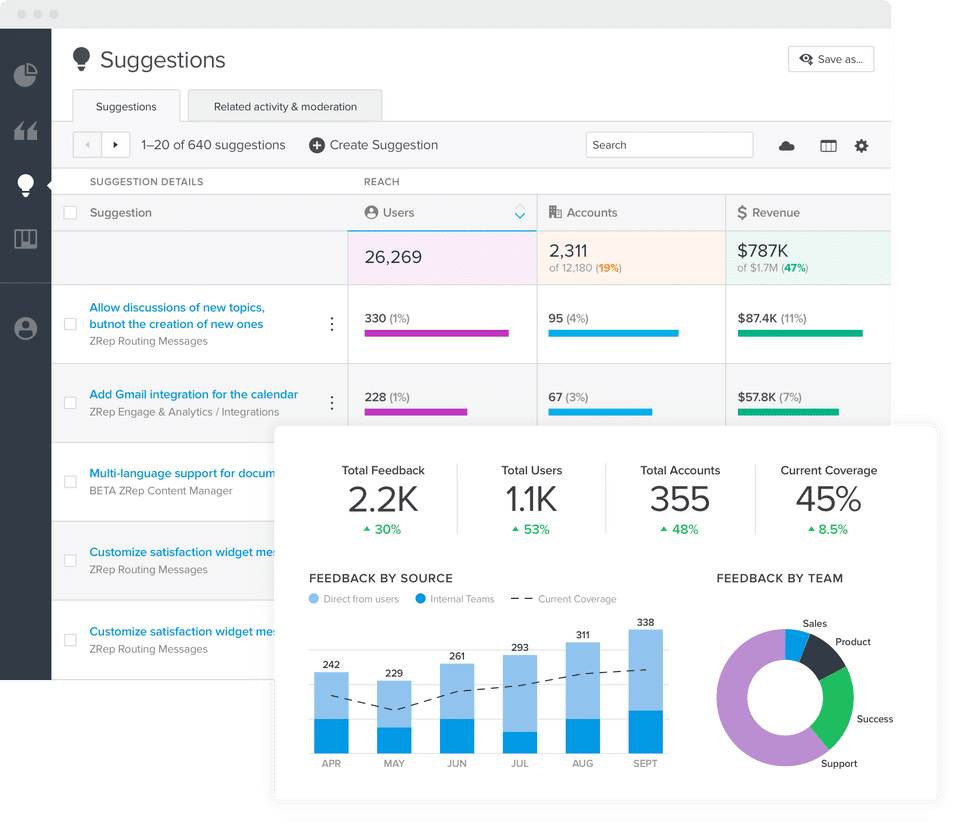The image size is (960, 823).
Task: Click the green $87.4K revenue bar
Action: tap(800, 333)
